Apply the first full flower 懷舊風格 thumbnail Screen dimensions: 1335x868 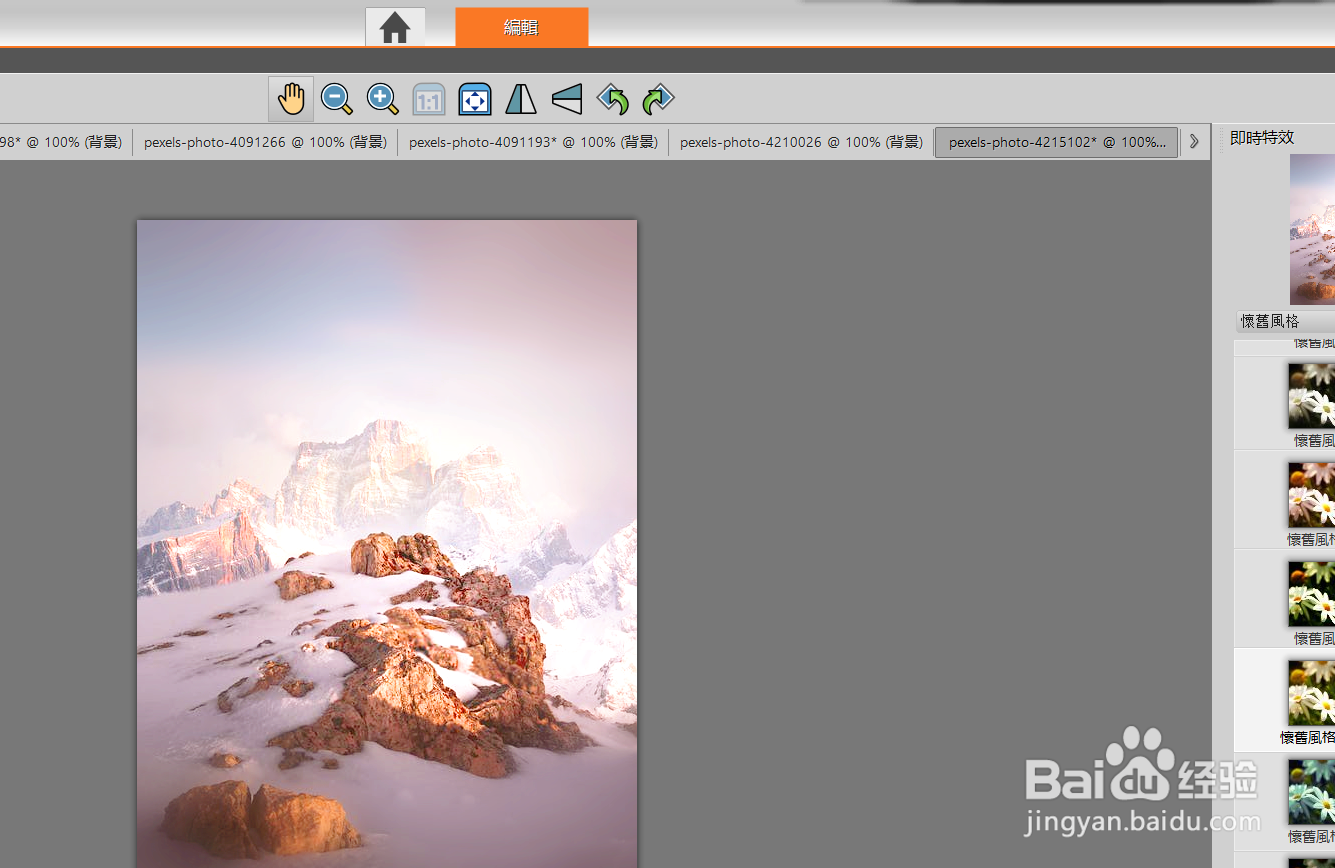tap(1312, 394)
